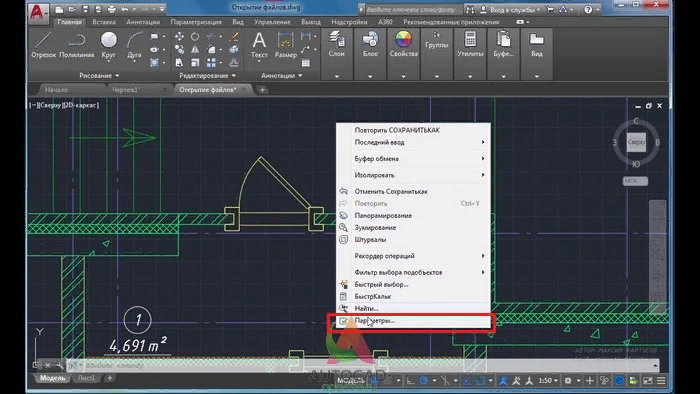Screen dimensions: 700x394
Task: Click the Rotate tool icon
Action: point(195,37)
